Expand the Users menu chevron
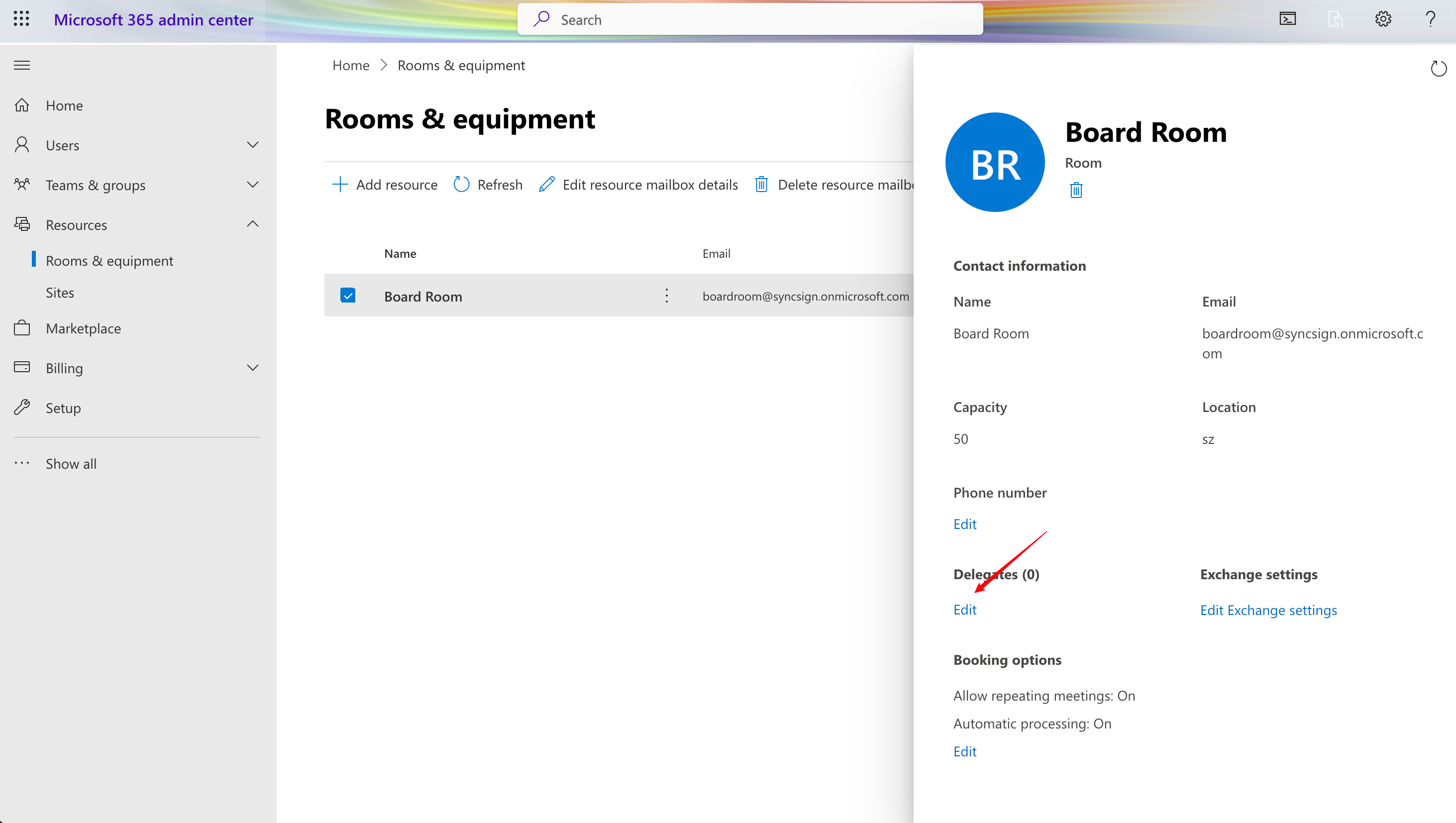The image size is (1456, 823). coord(253,145)
